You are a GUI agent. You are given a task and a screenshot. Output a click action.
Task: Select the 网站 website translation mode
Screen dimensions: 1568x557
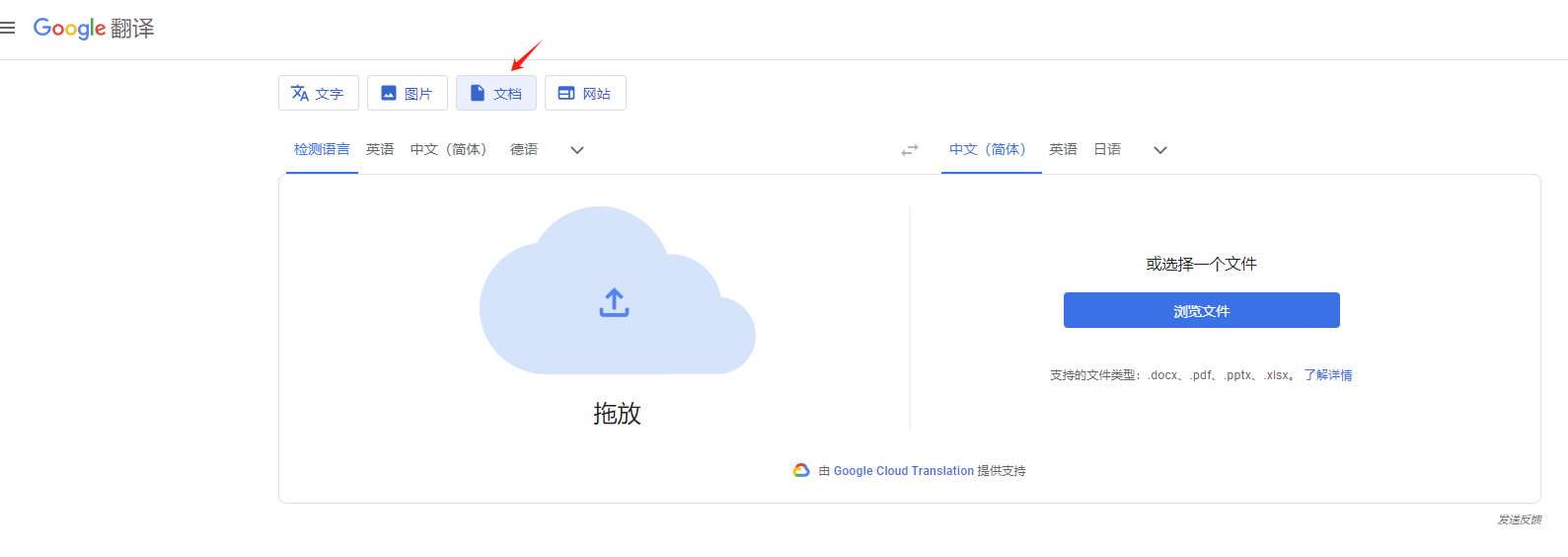585,93
